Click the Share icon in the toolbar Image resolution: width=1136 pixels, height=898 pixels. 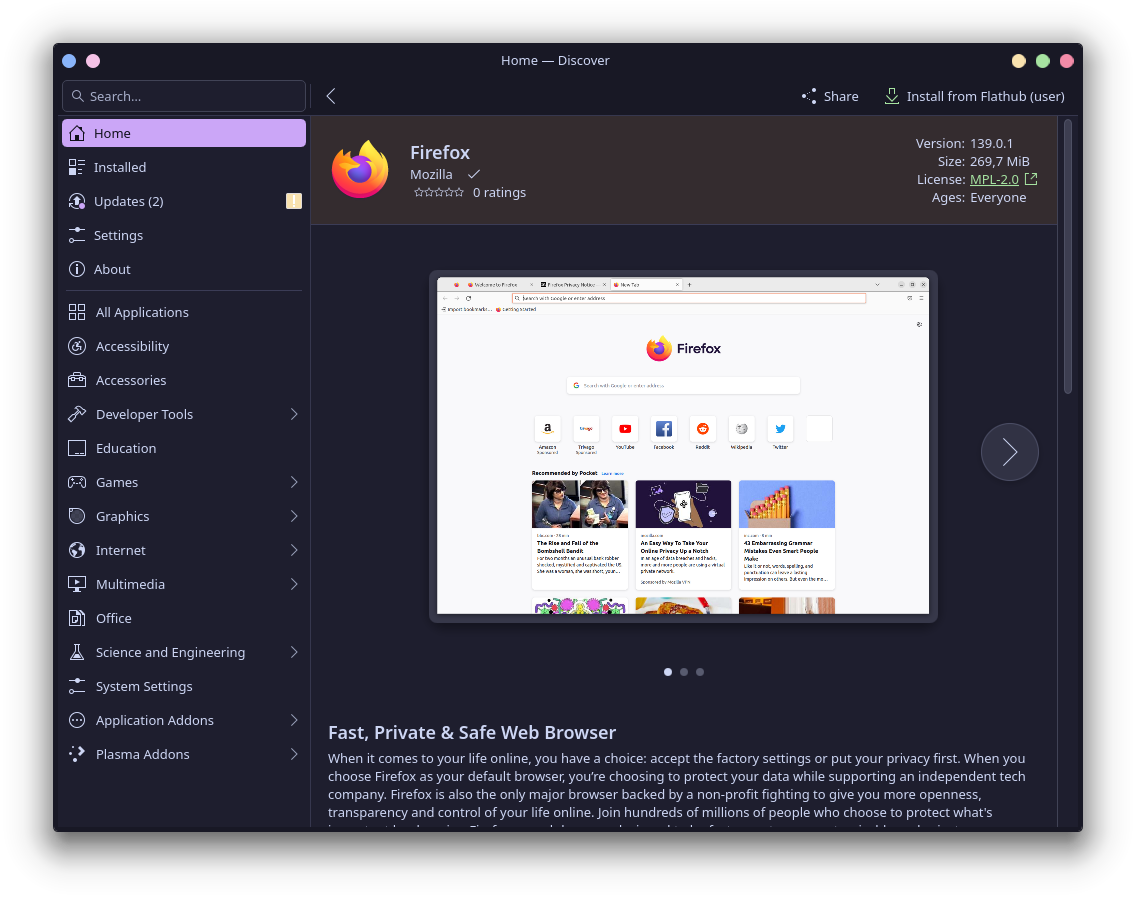808,96
